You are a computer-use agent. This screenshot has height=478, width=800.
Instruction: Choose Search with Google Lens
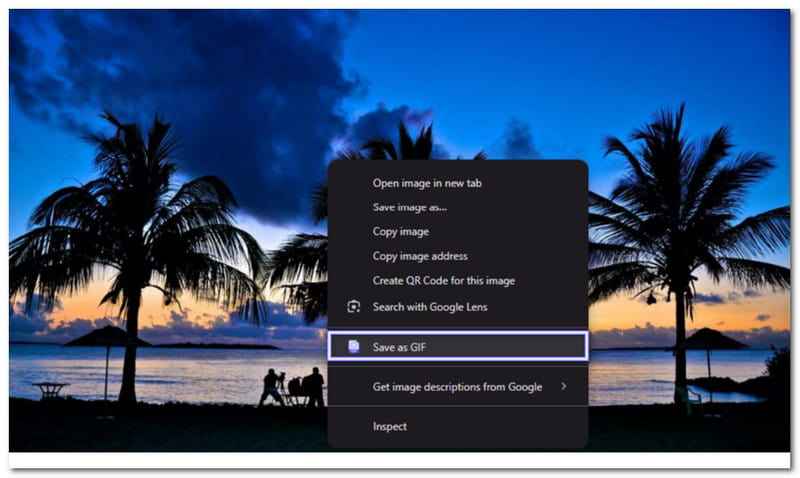[x=429, y=307]
